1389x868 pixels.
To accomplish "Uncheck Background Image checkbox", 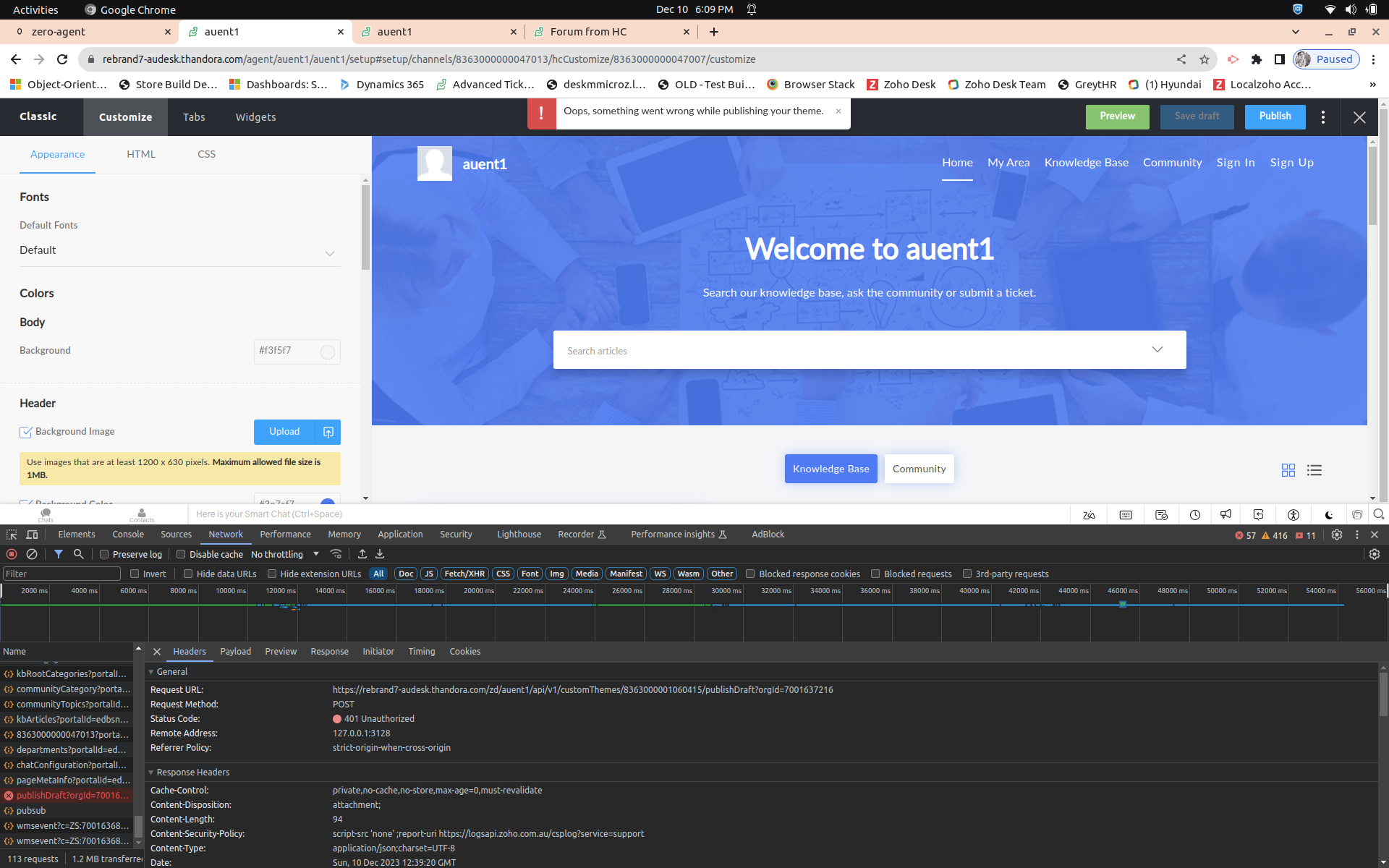I will 26,432.
